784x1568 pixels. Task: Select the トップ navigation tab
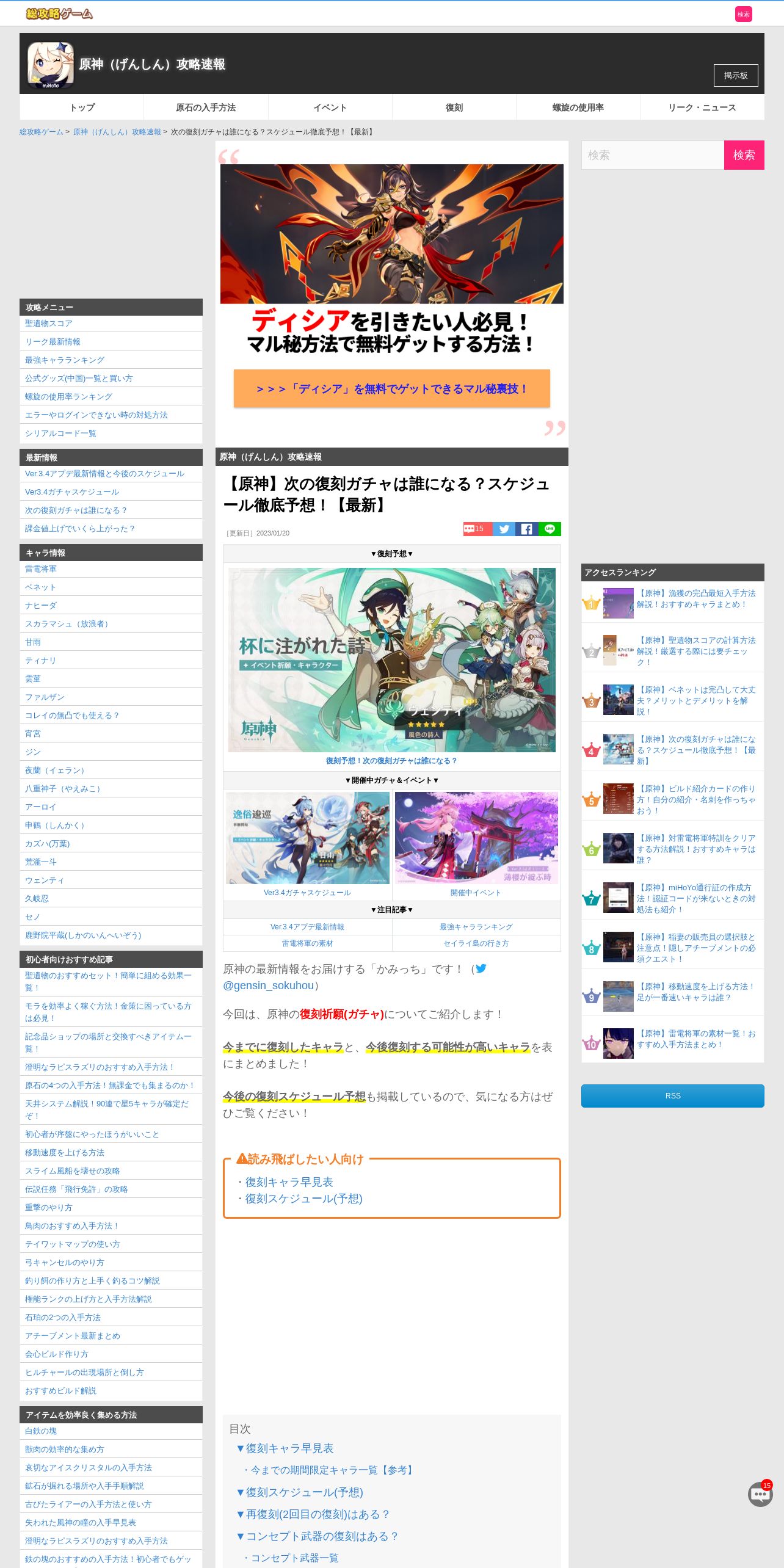[x=82, y=107]
